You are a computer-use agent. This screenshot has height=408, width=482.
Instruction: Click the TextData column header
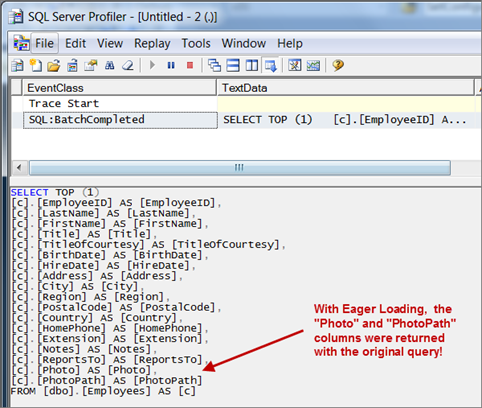(345, 88)
